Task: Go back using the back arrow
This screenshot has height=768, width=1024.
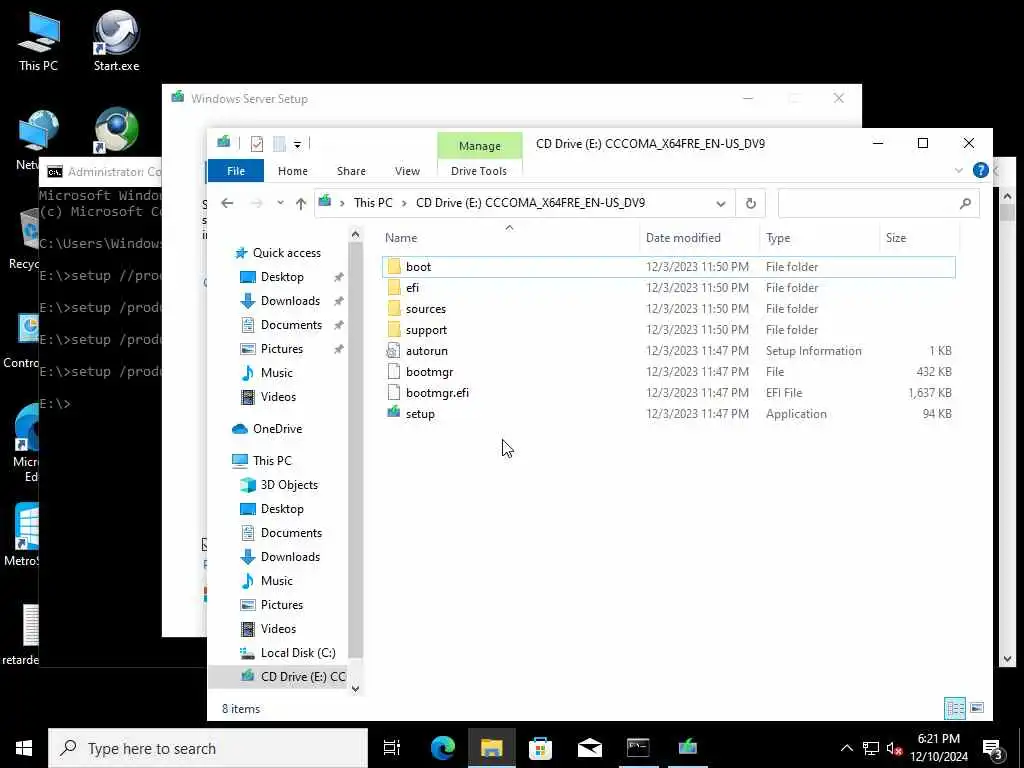Action: click(227, 203)
